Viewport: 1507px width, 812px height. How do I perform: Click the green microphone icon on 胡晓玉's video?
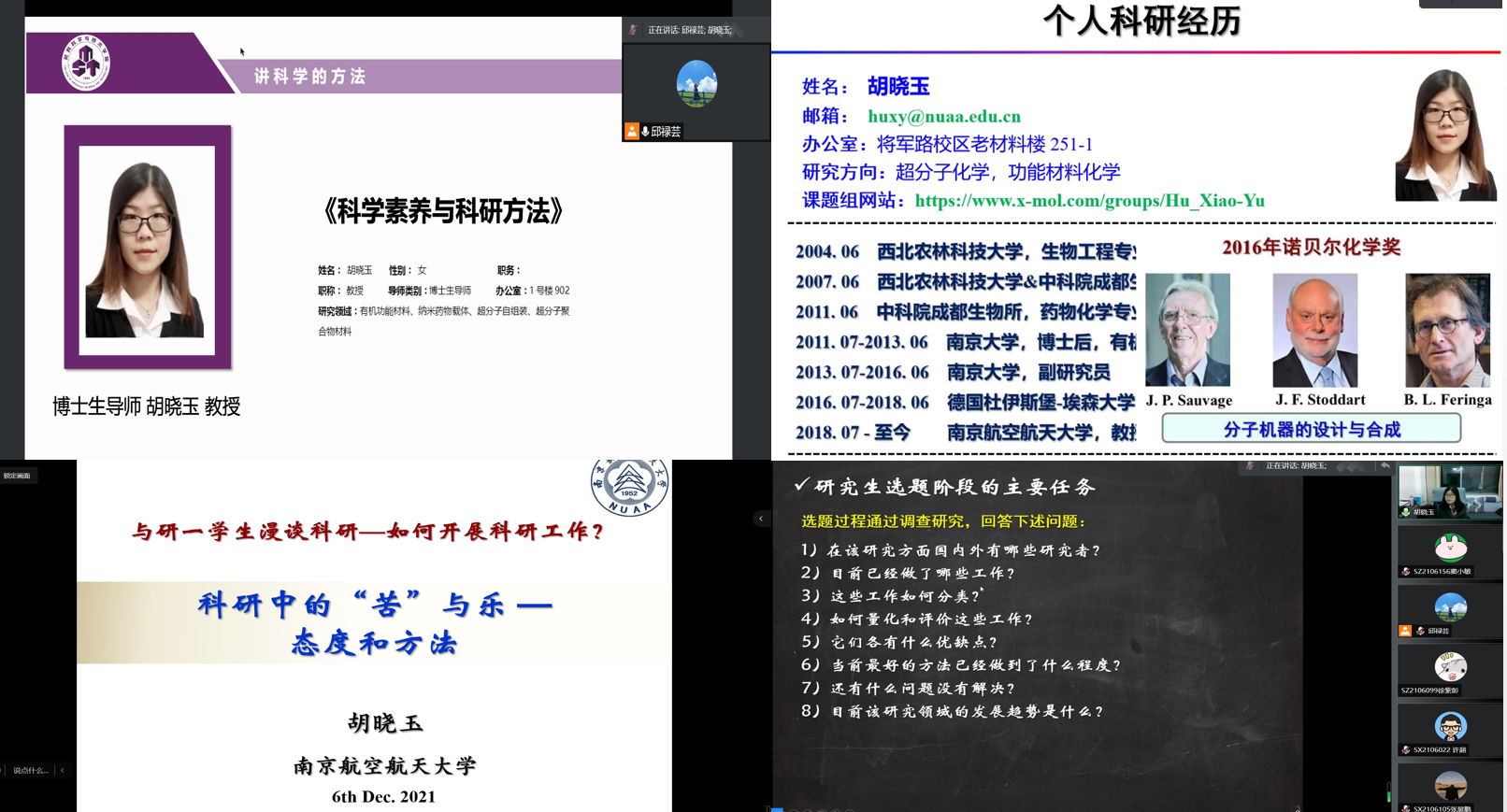coord(1405,512)
